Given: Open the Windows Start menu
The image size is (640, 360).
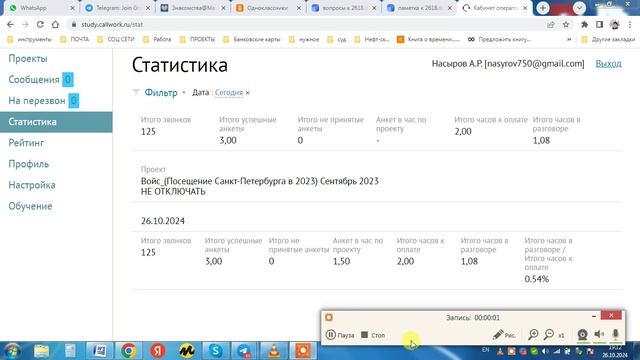Looking at the screenshot, I should point(12,351).
